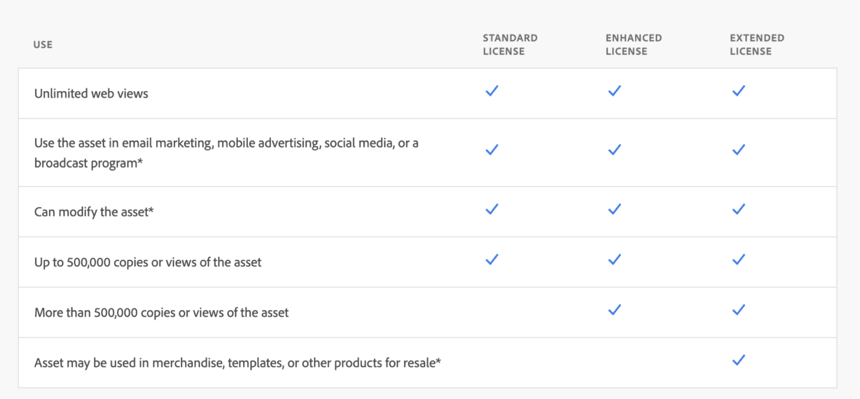Click Standard License checkmark for Can modify the asset

point(492,209)
